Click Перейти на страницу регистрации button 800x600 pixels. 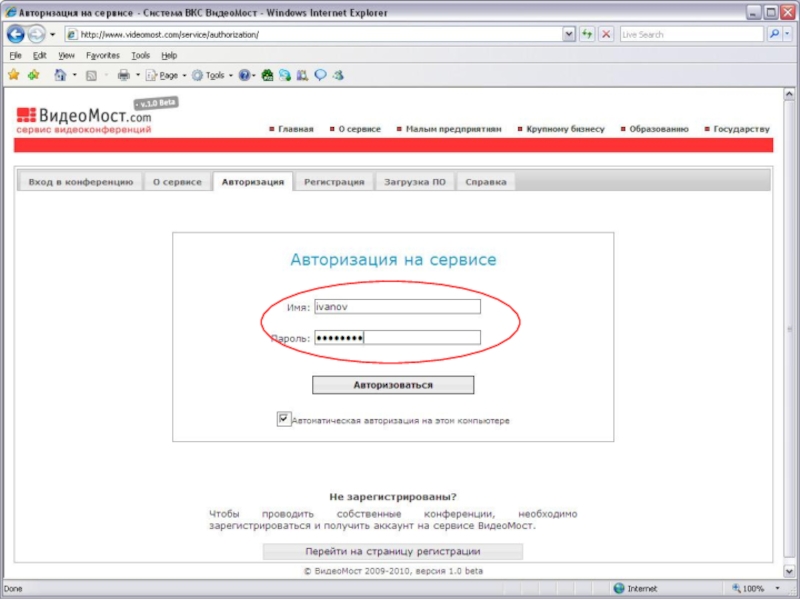(393, 552)
